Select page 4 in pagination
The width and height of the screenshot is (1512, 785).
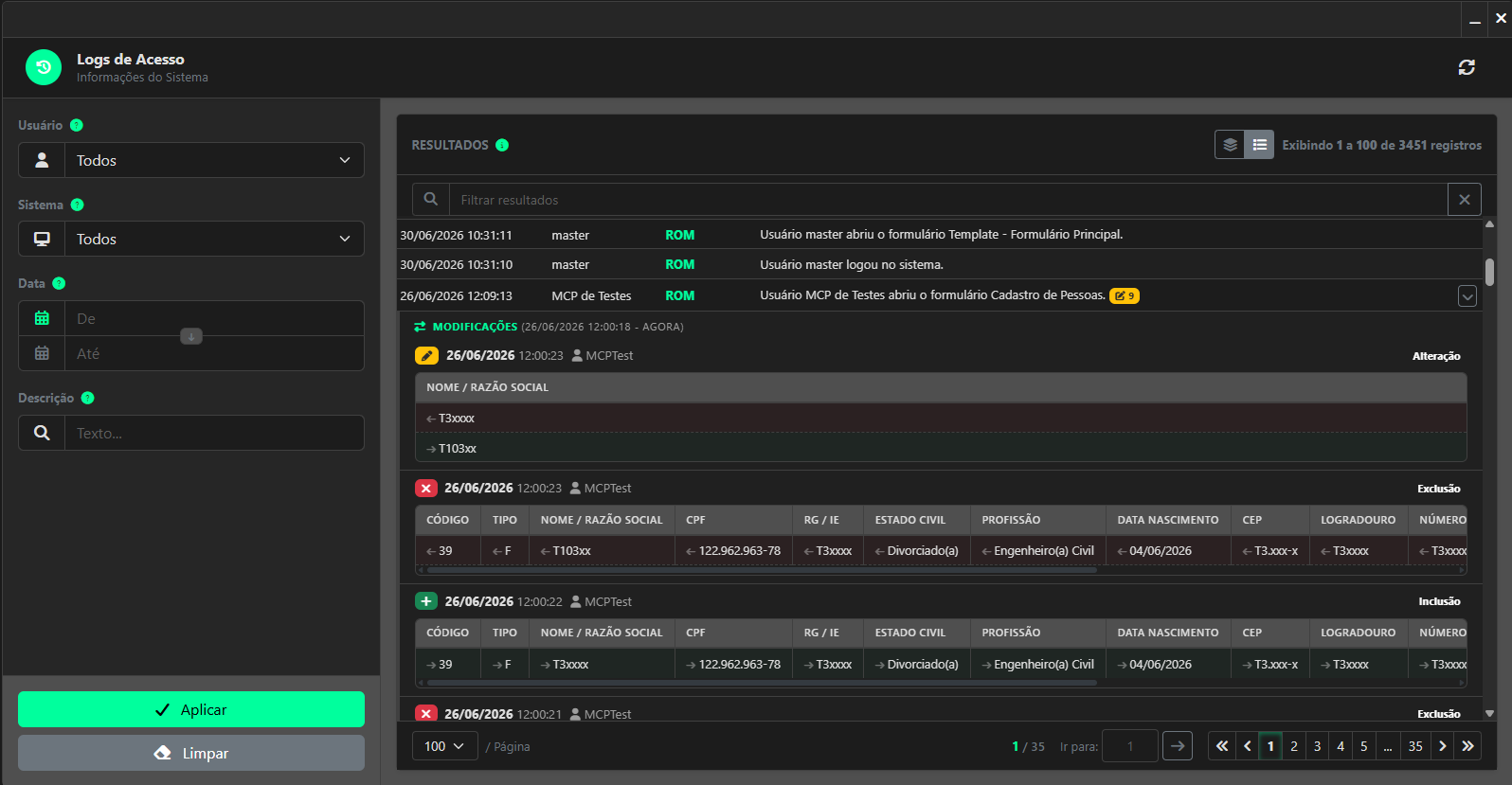(1341, 746)
